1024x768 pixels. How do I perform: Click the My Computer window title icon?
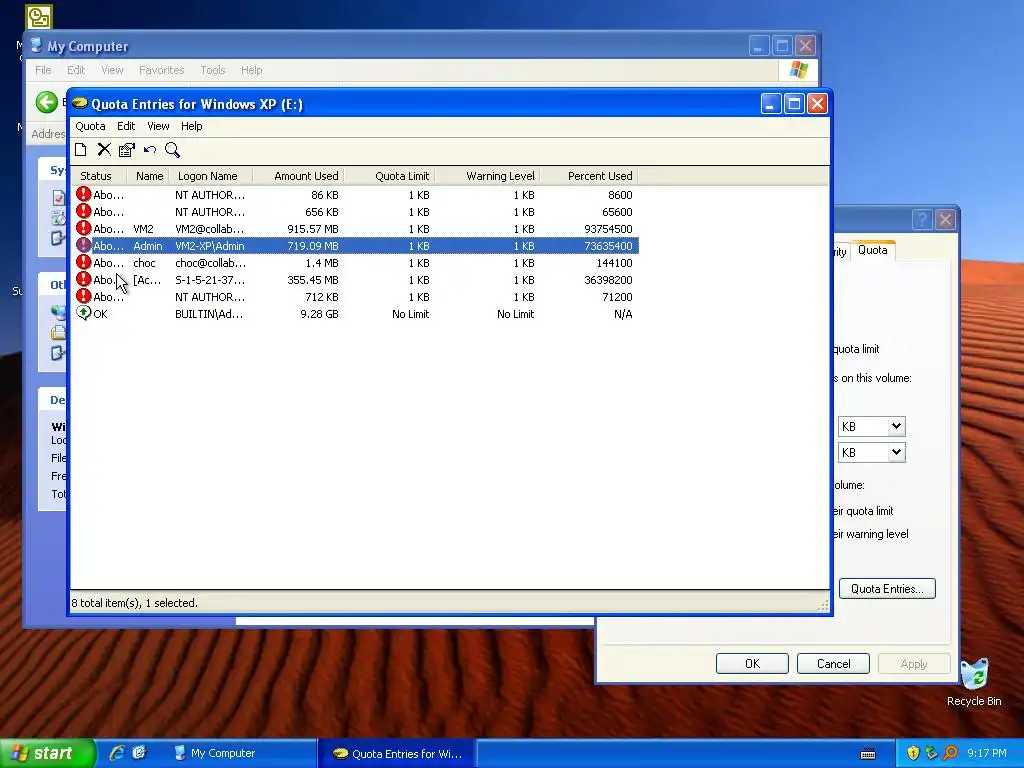(37, 45)
